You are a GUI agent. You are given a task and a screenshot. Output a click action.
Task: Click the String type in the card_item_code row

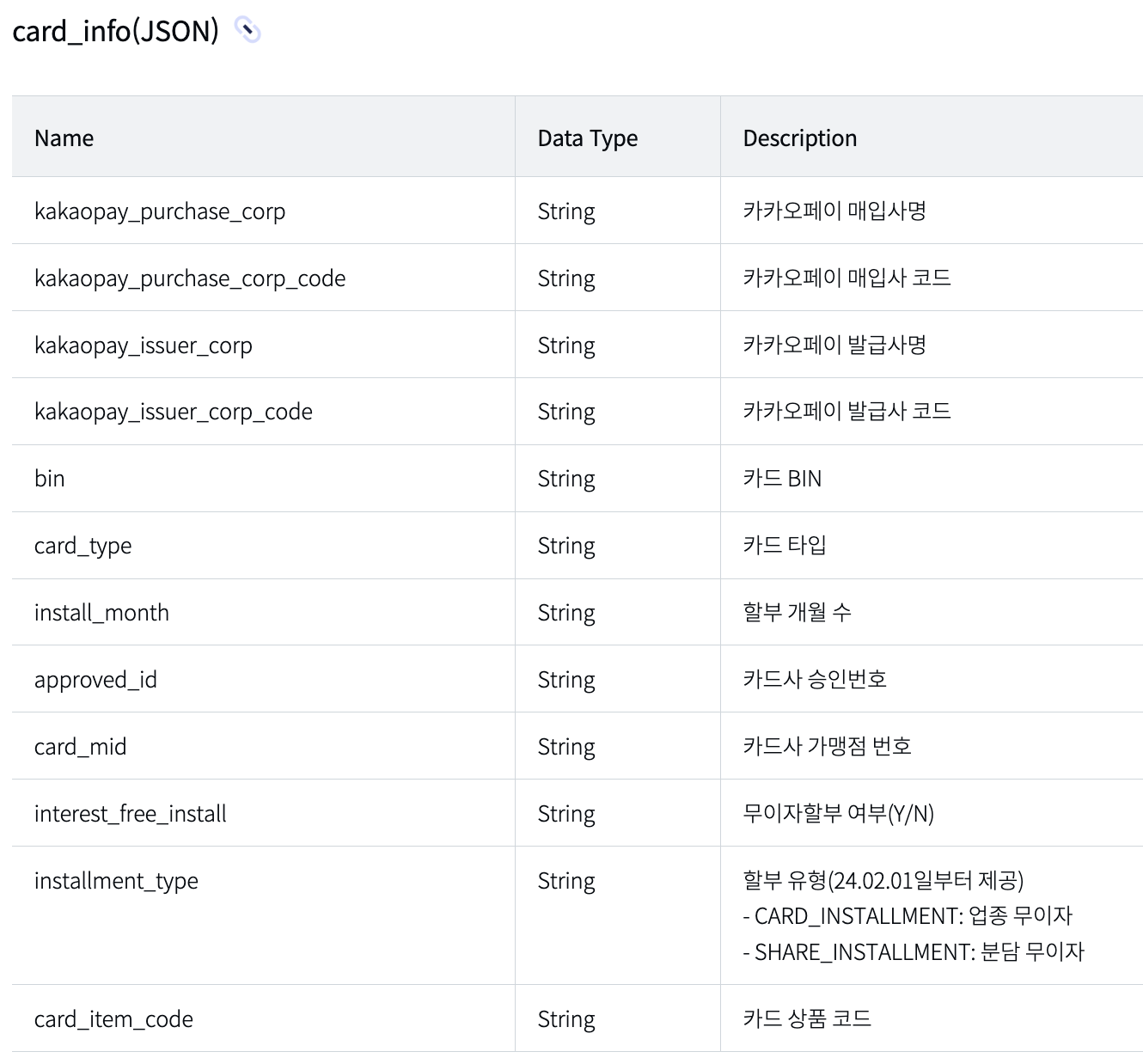click(x=566, y=1019)
